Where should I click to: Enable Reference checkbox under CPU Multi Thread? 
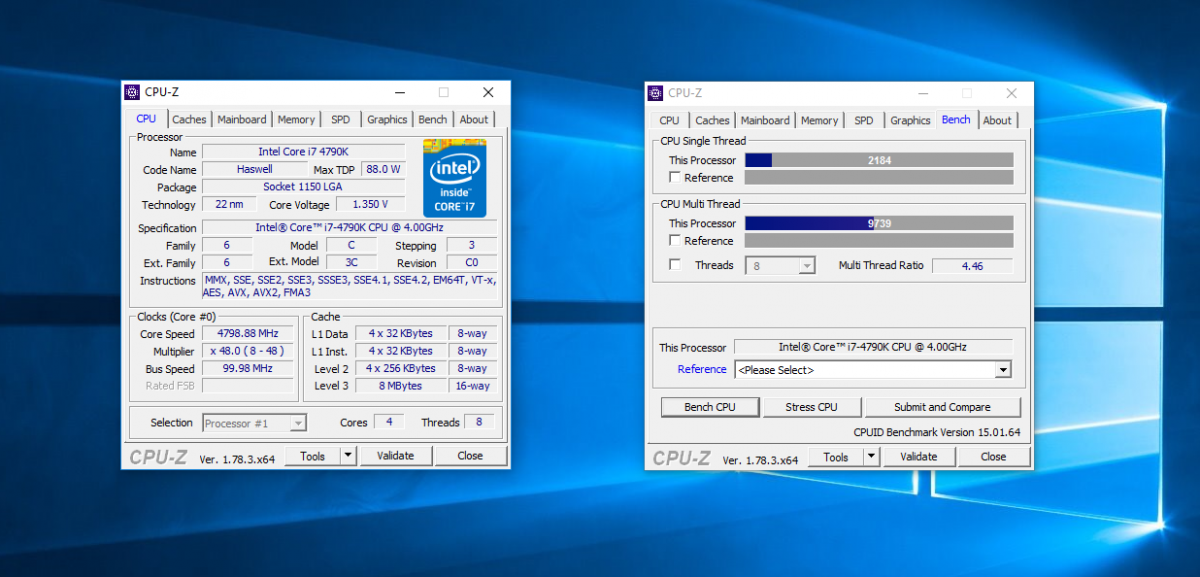675,240
